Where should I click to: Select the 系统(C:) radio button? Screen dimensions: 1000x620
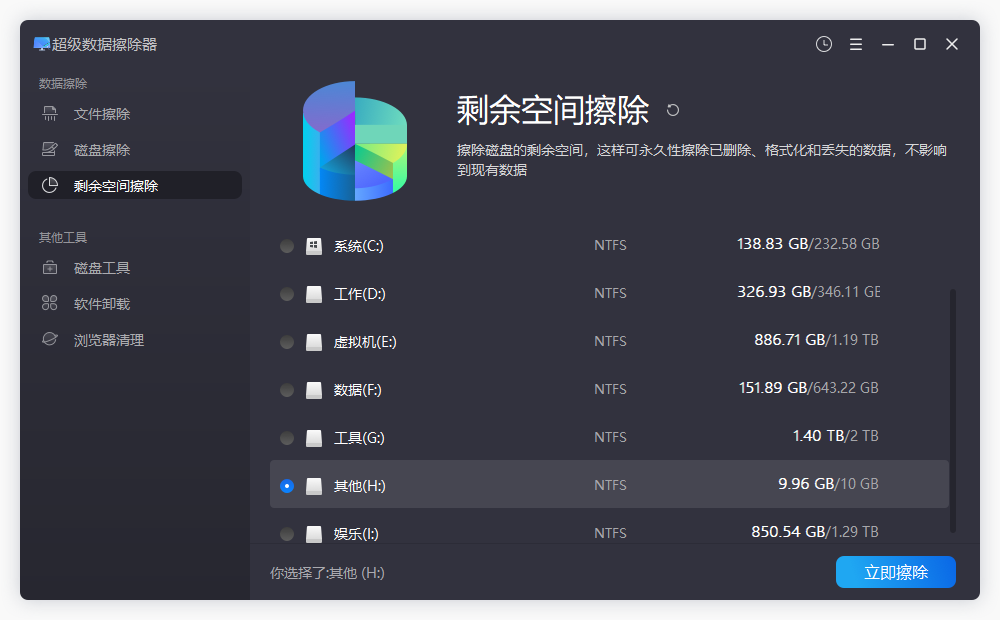pyautogui.click(x=287, y=246)
